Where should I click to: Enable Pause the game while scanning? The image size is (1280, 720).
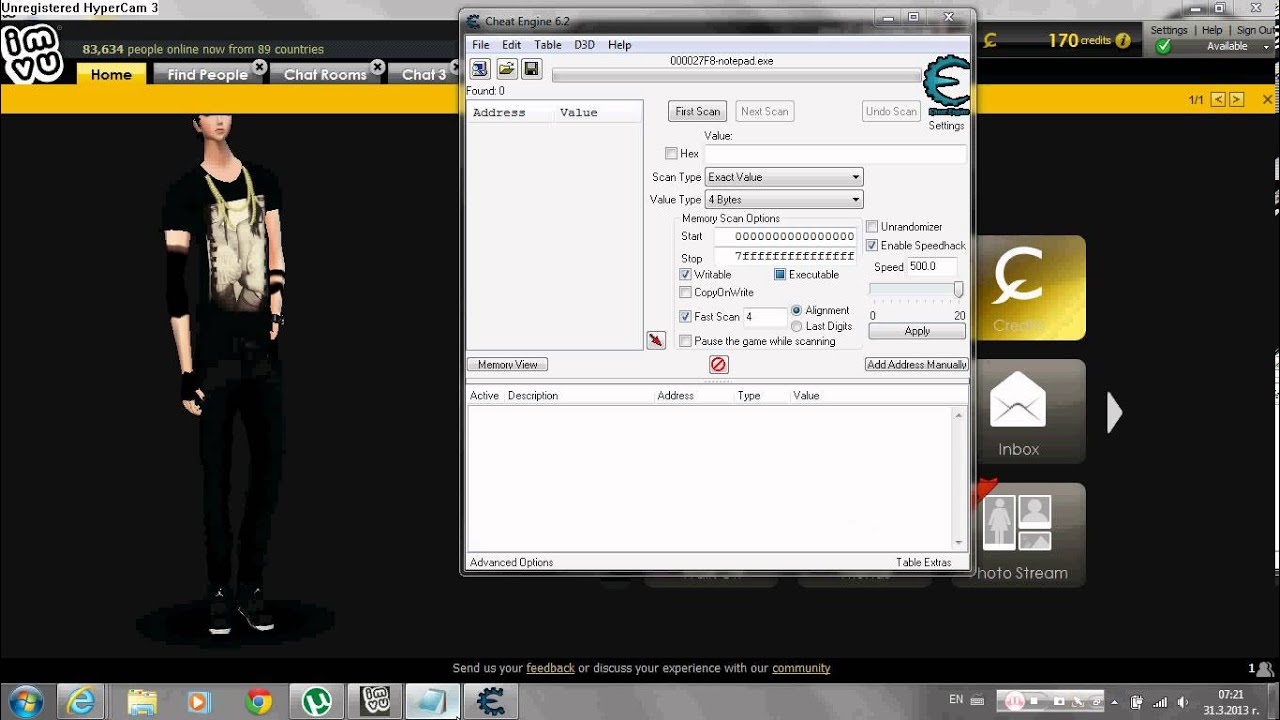(x=685, y=341)
